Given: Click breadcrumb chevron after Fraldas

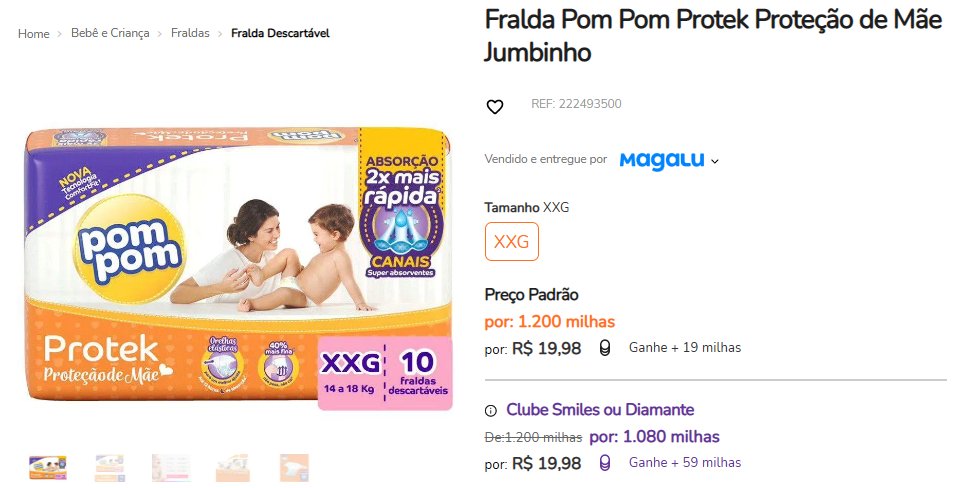Looking at the screenshot, I should coord(220,34).
